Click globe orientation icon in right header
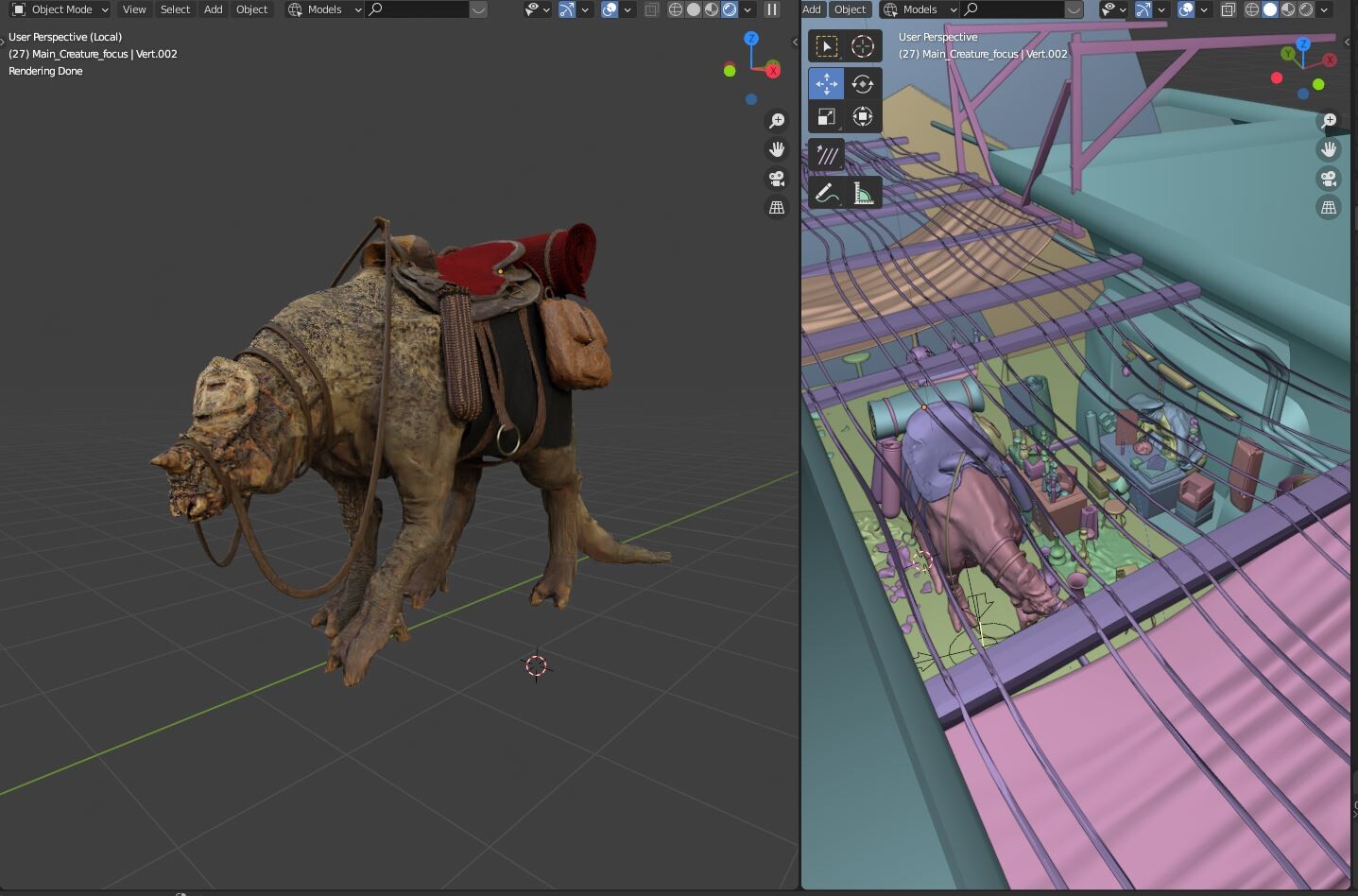 coord(890,9)
